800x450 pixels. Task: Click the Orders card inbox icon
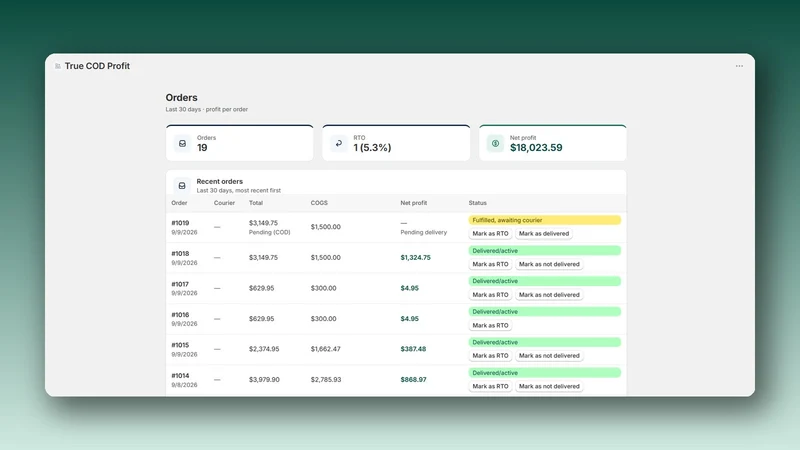(182, 143)
